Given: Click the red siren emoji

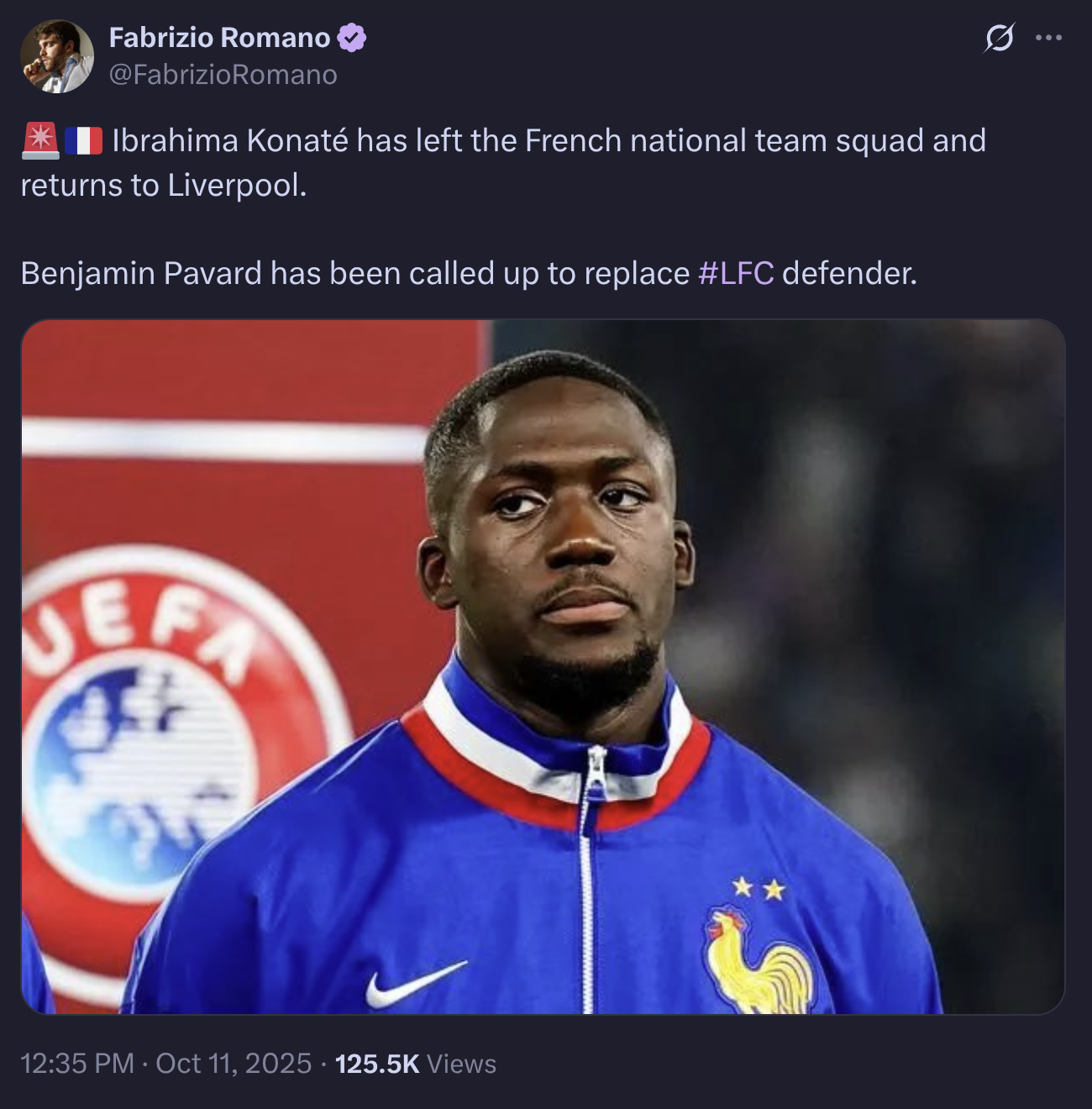Looking at the screenshot, I should pos(39,140).
